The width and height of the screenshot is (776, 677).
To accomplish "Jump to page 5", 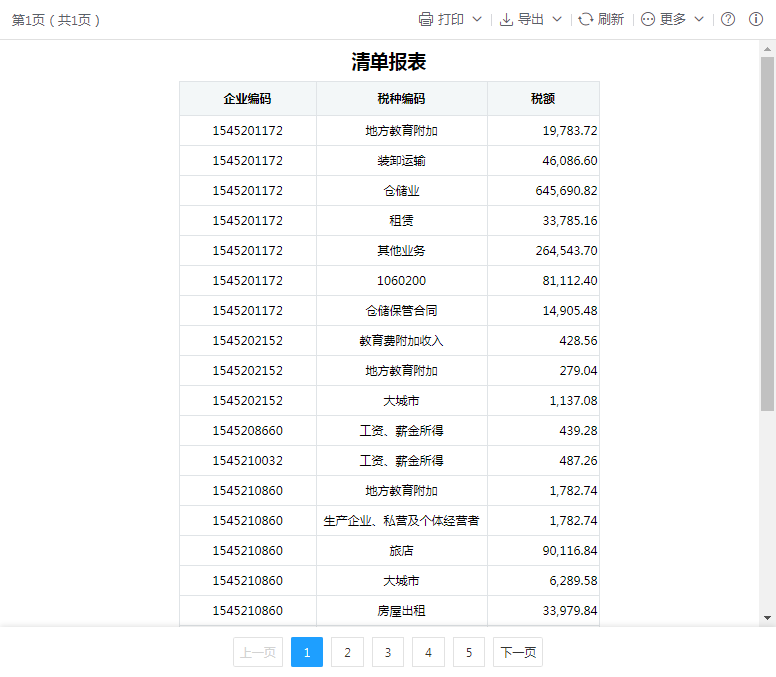I will [469, 653].
